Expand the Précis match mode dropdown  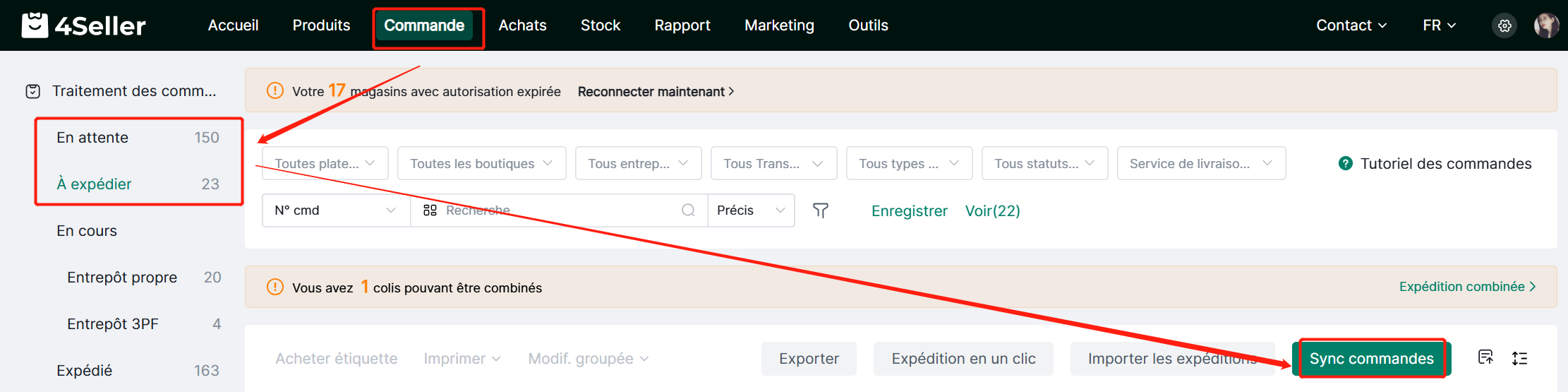coord(751,210)
